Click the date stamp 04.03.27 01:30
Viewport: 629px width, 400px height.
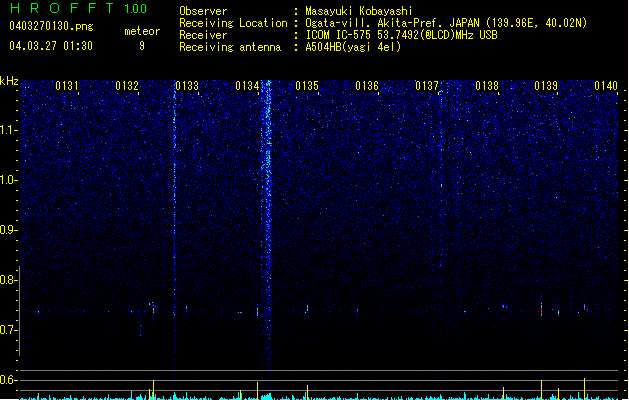point(51,46)
